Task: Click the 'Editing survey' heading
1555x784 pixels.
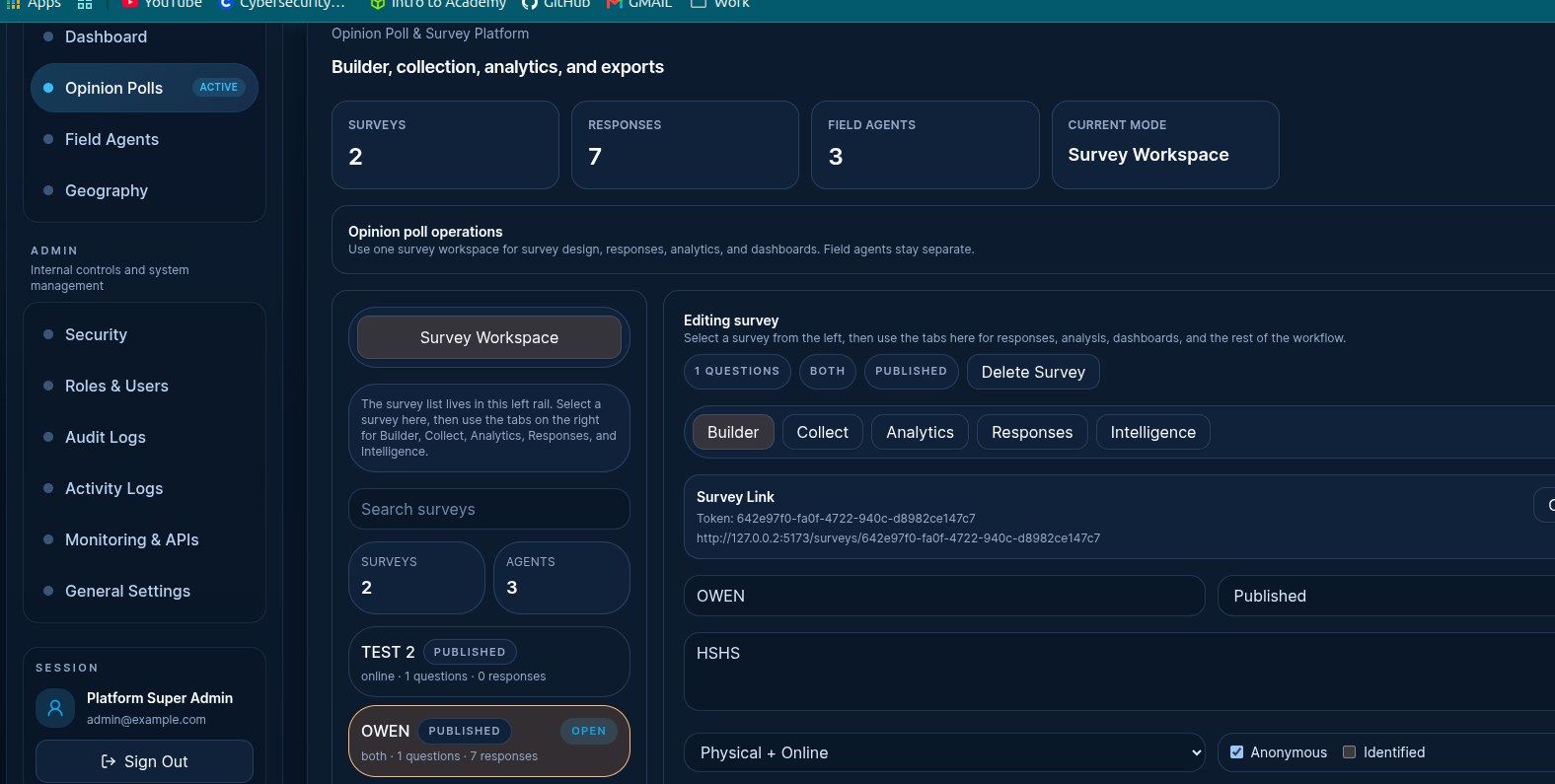Action: [x=731, y=321]
